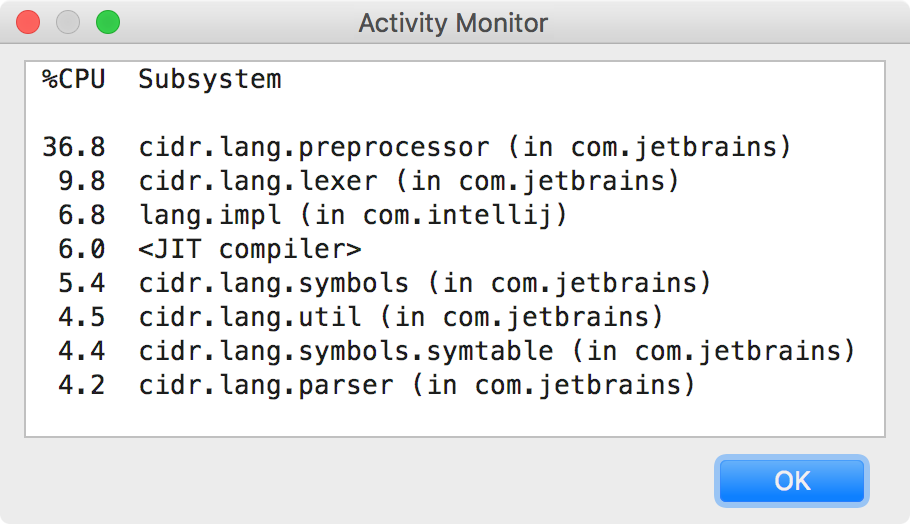Click the Subsystem column header
Image resolution: width=910 pixels, height=524 pixels.
[x=210, y=79]
